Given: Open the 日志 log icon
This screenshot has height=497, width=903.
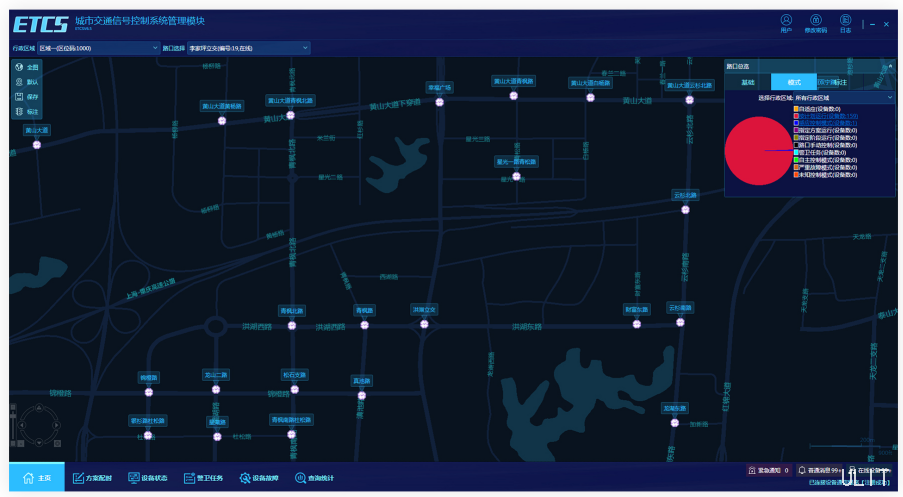Looking at the screenshot, I should pyautogui.click(x=845, y=21).
